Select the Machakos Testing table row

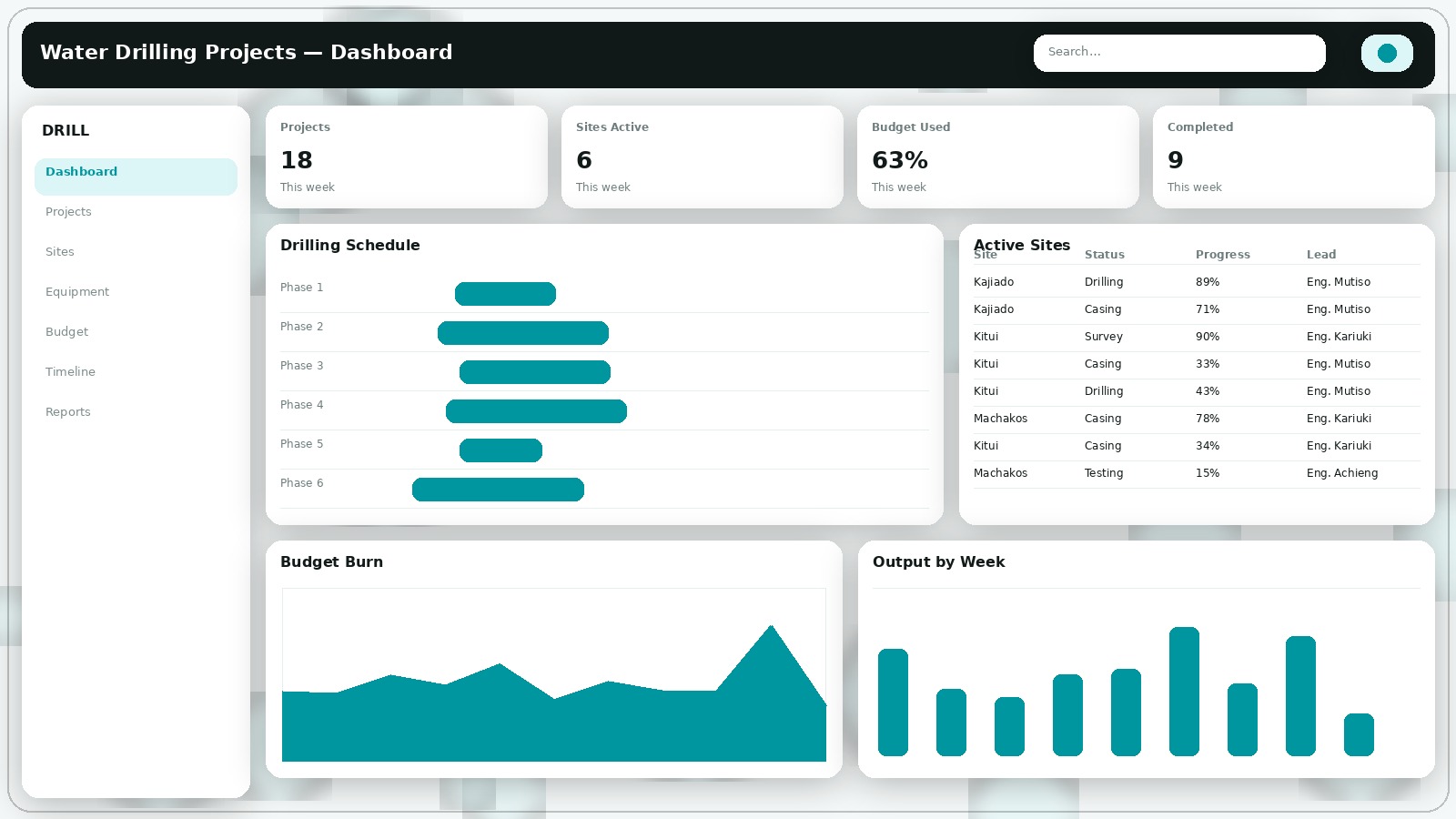[x=1196, y=473]
